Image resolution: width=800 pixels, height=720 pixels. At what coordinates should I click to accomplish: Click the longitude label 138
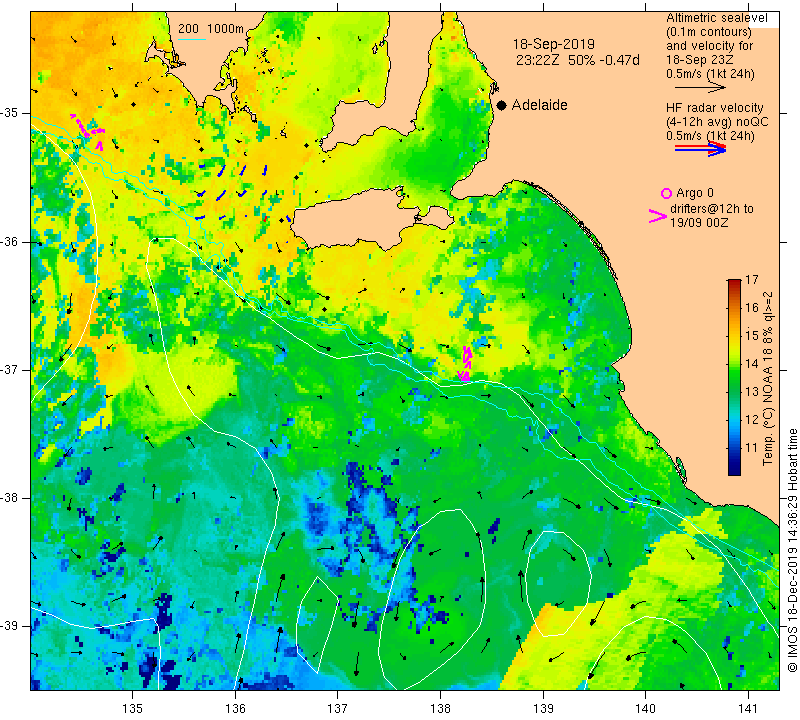(x=440, y=708)
